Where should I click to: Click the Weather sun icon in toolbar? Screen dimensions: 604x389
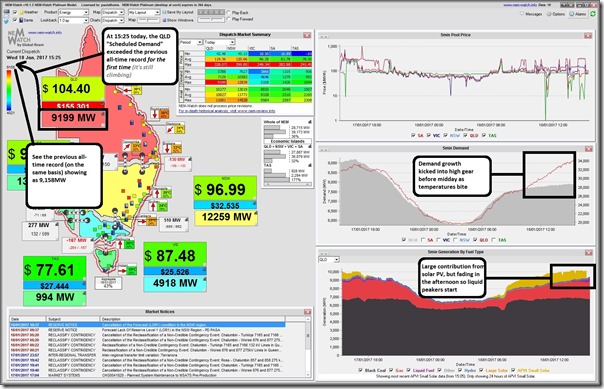[x=21, y=12]
